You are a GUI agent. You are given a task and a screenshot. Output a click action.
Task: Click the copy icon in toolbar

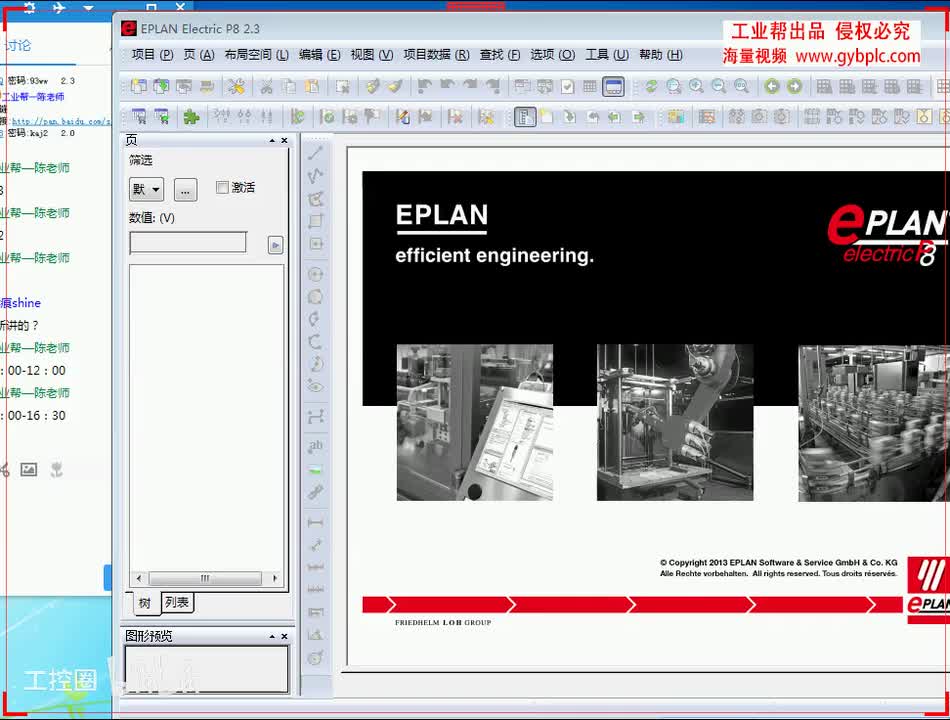(289, 87)
